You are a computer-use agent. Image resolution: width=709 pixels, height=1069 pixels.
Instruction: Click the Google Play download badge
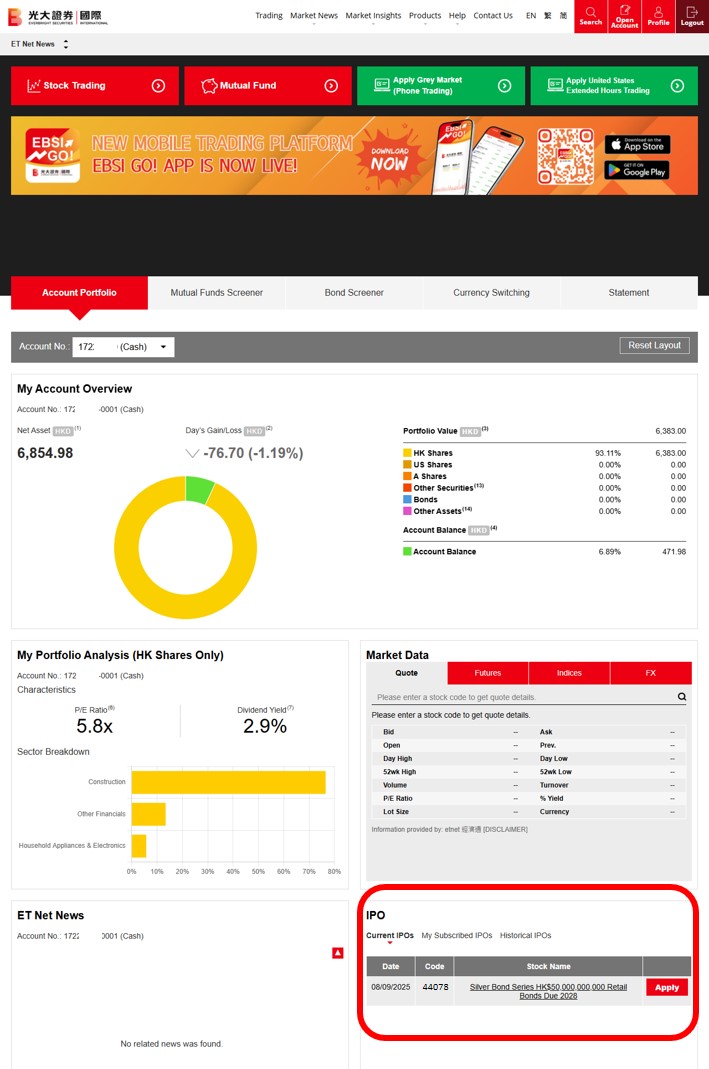637,170
